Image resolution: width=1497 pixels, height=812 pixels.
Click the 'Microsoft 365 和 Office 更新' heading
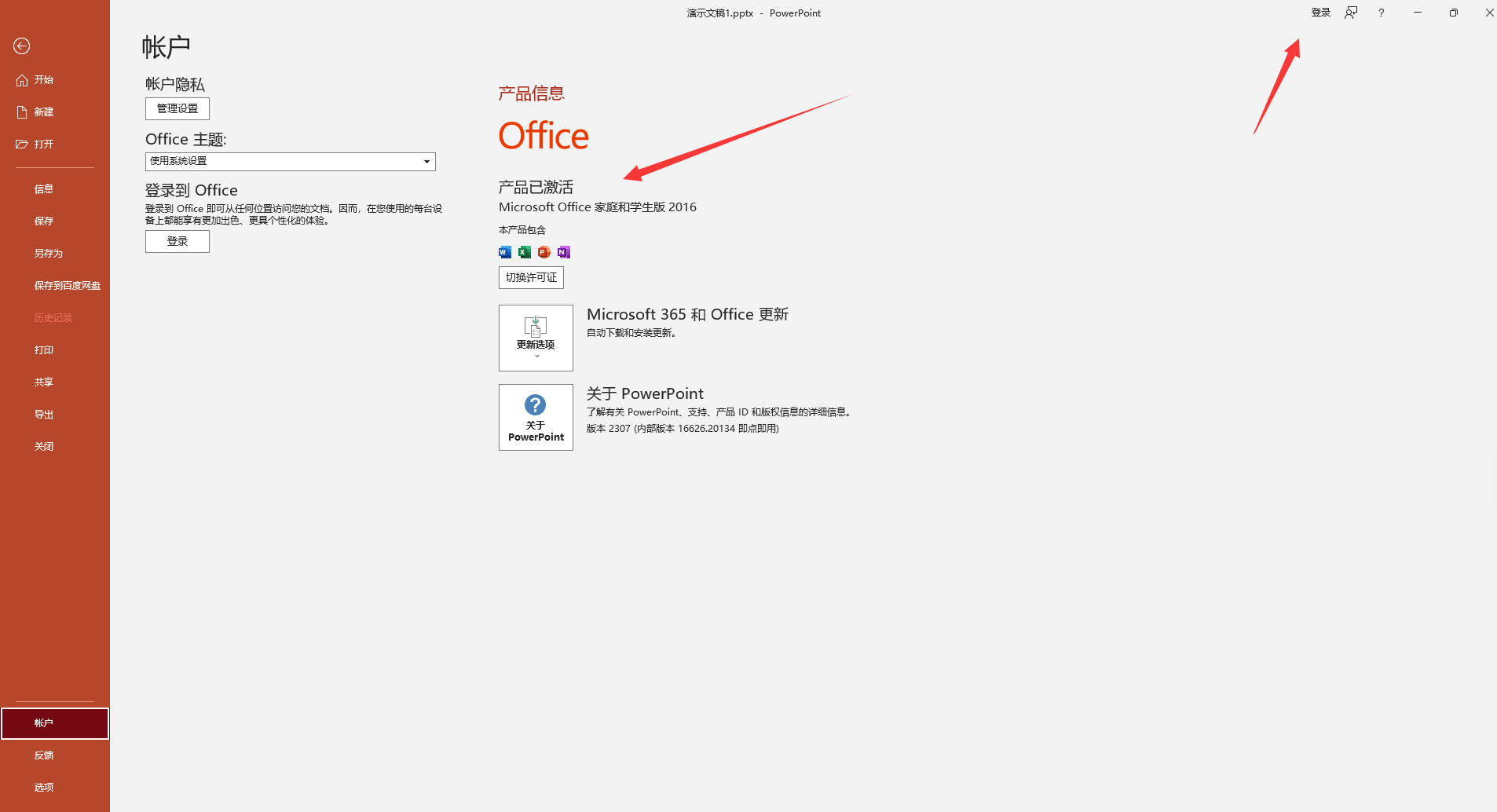click(x=687, y=314)
